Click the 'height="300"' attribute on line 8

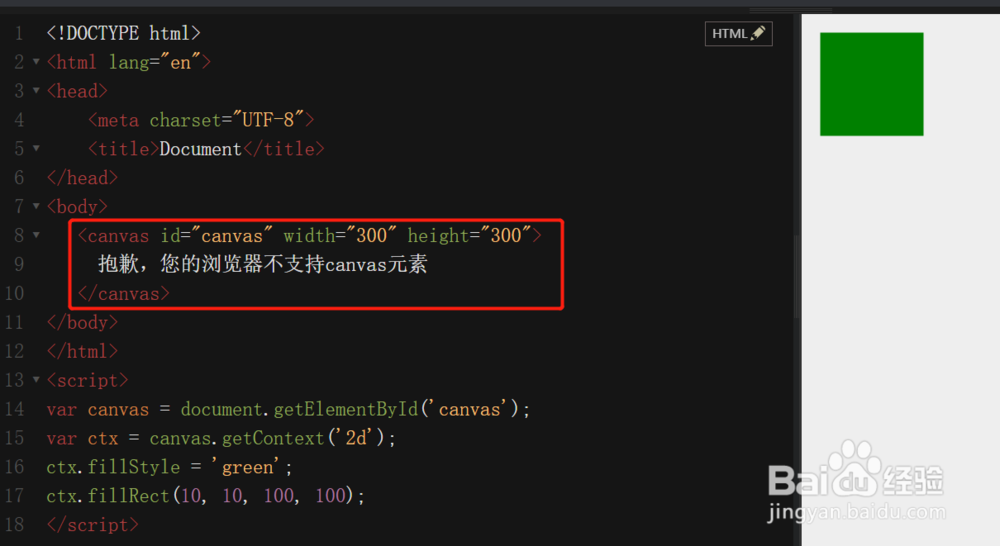tap(469, 235)
